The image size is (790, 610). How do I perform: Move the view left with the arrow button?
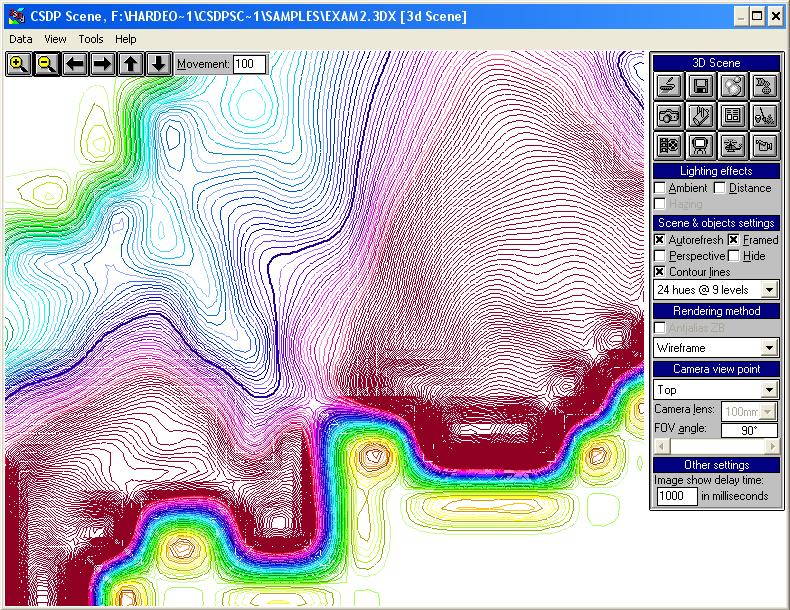pyautogui.click(x=74, y=64)
